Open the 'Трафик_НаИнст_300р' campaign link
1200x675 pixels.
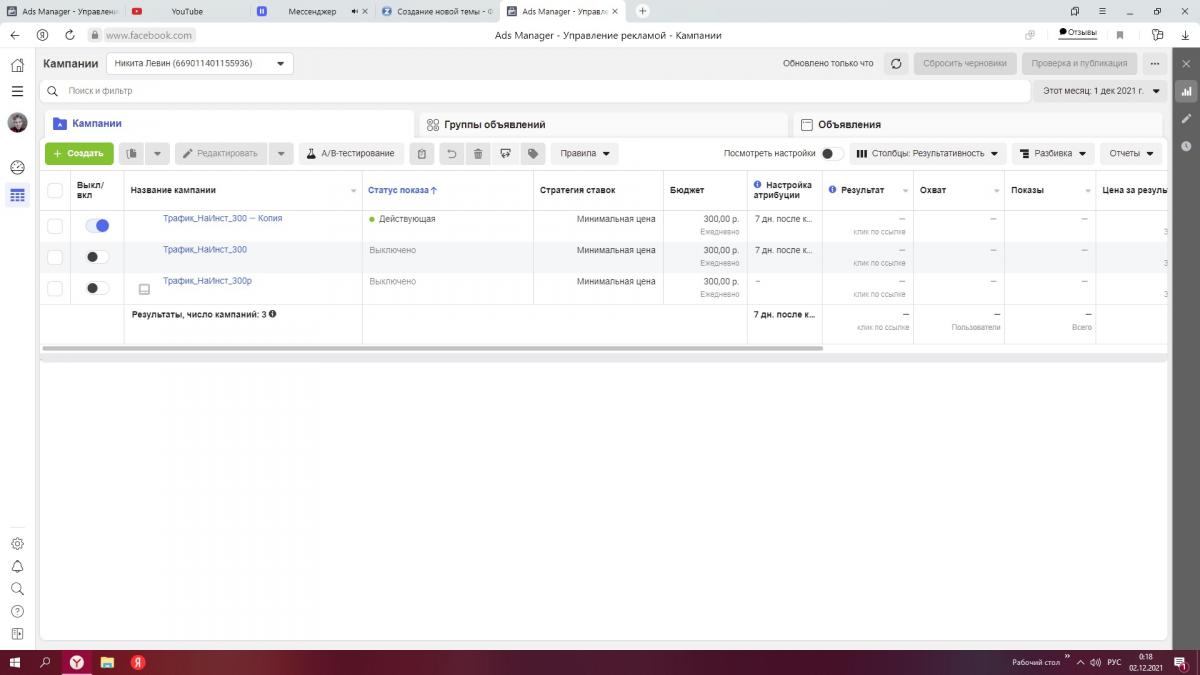click(207, 281)
